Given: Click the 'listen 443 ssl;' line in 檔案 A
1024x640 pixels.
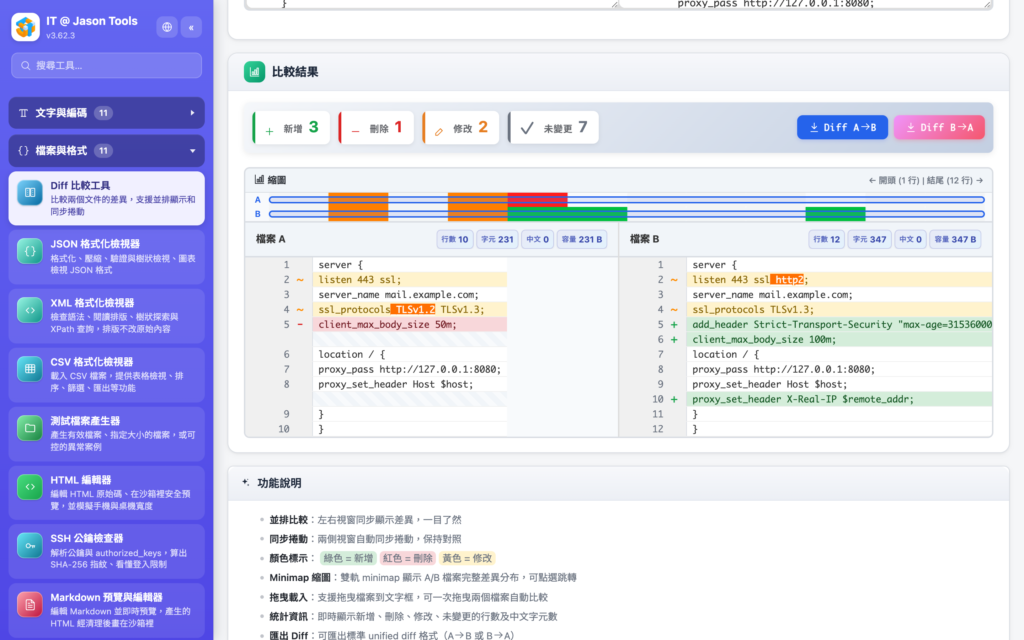Looking at the screenshot, I should [x=409, y=280].
